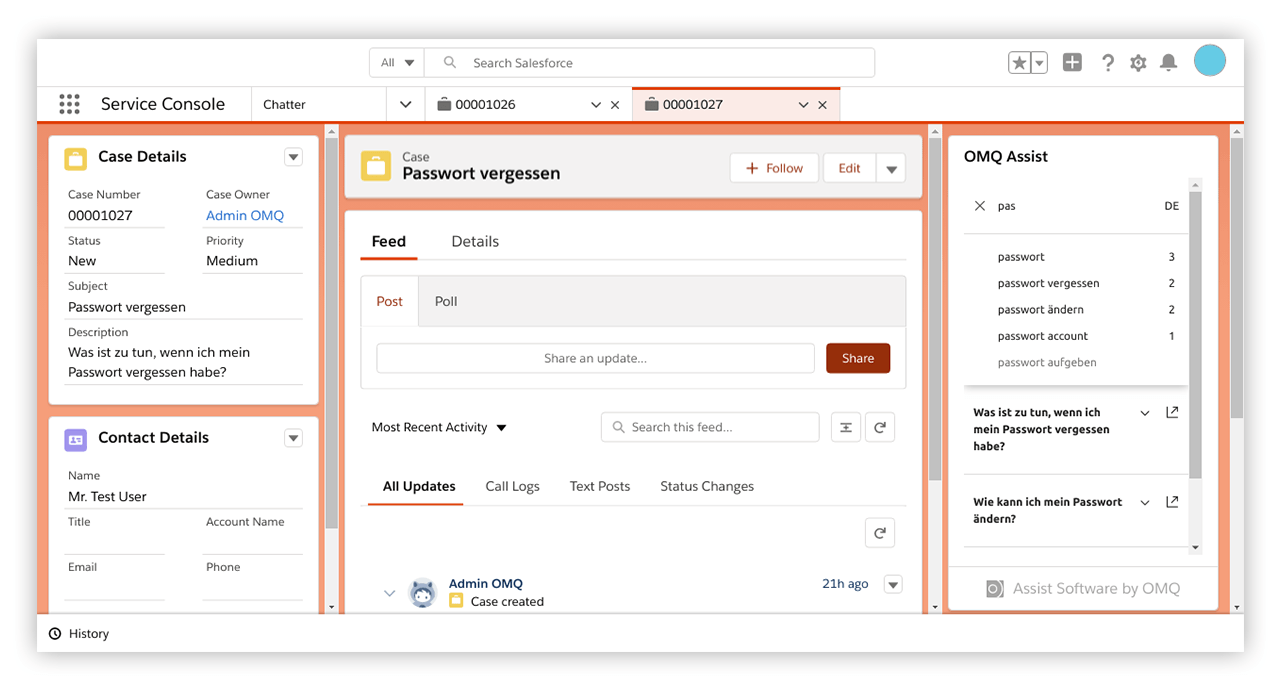Viewport: 1280px width, 690px height.
Task: Expand the Most Recent Activity sort menu
Action: pyautogui.click(x=501, y=428)
